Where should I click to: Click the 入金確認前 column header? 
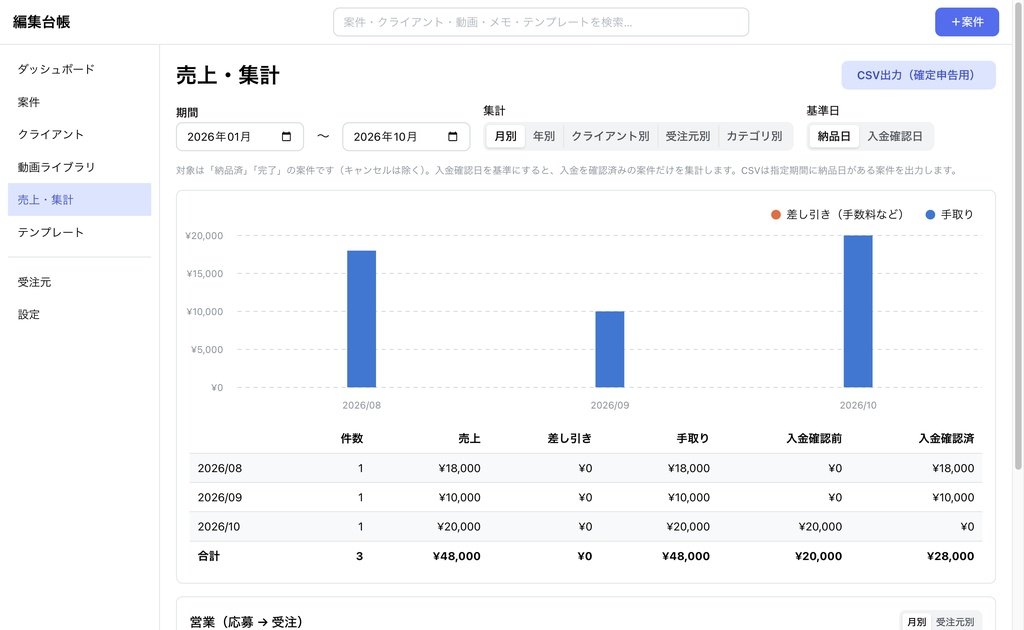(814, 439)
